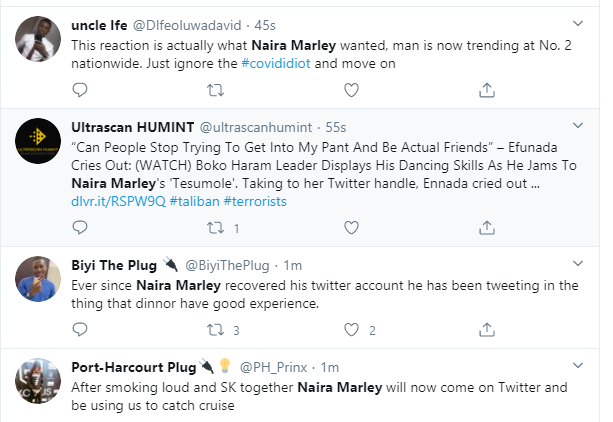Retweet uncle Ife's tweet
This screenshot has width=613, height=422.
click(214, 89)
